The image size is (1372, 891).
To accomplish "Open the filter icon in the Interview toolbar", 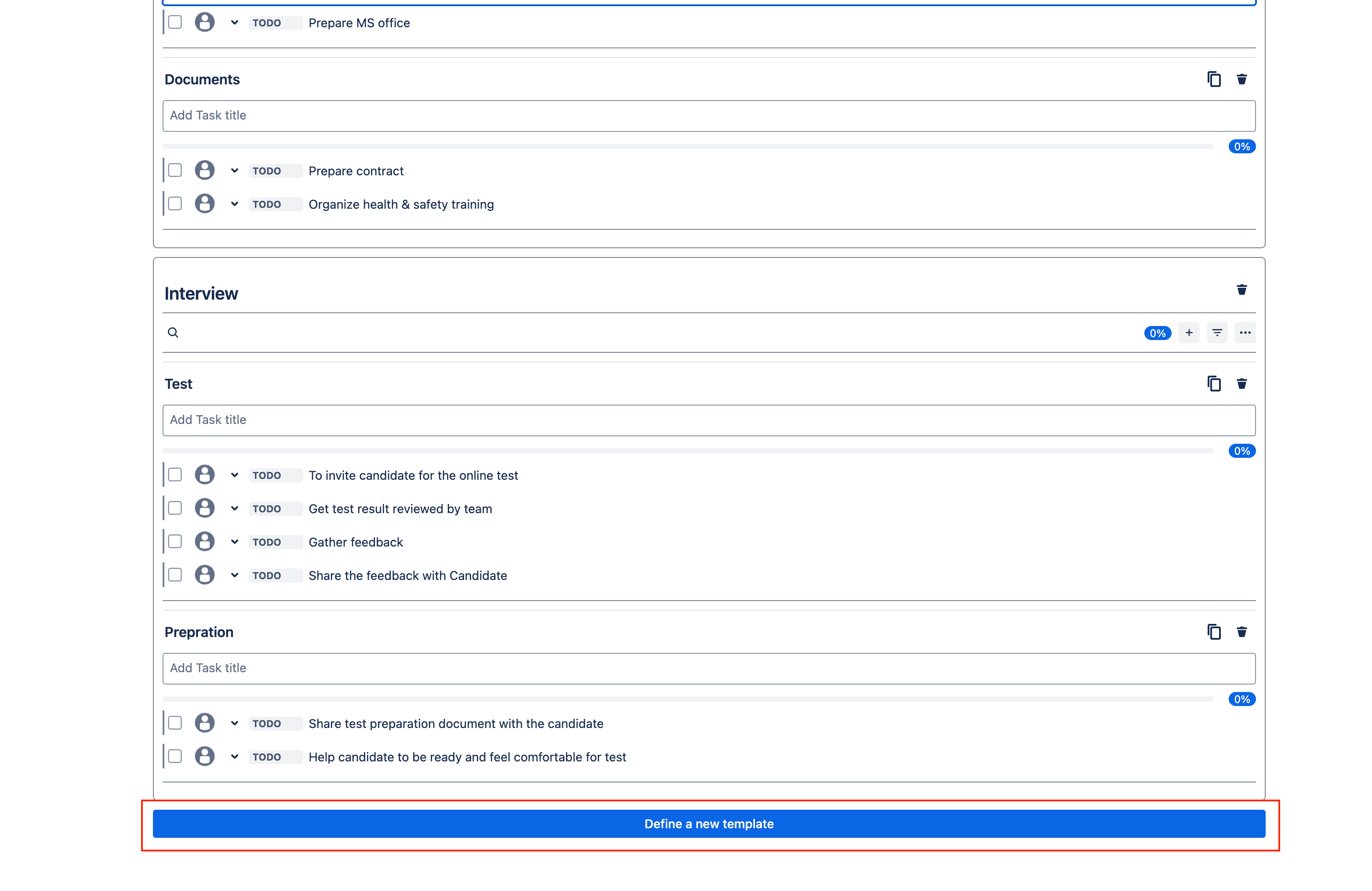I will (x=1217, y=333).
